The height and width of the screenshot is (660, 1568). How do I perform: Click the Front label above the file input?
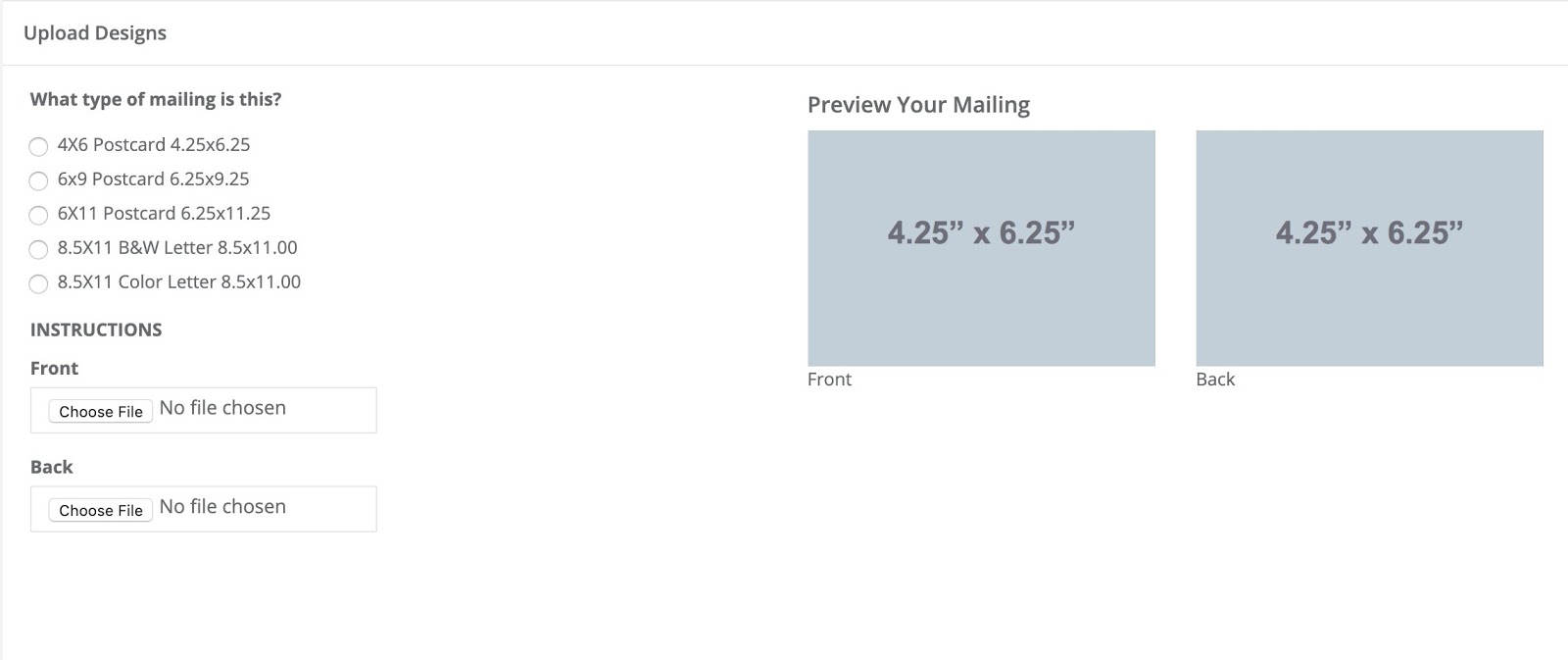[x=54, y=369]
